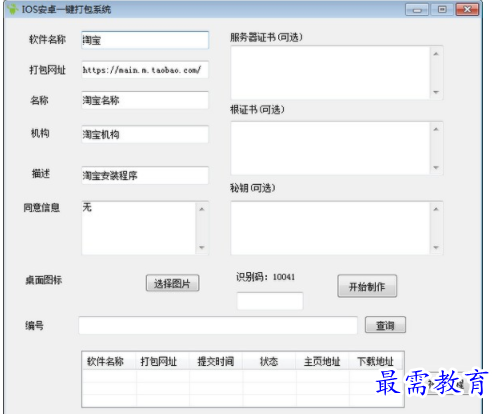Focus the 名称 field containing 淘宝名称
The image size is (497, 414).
(x=145, y=100)
